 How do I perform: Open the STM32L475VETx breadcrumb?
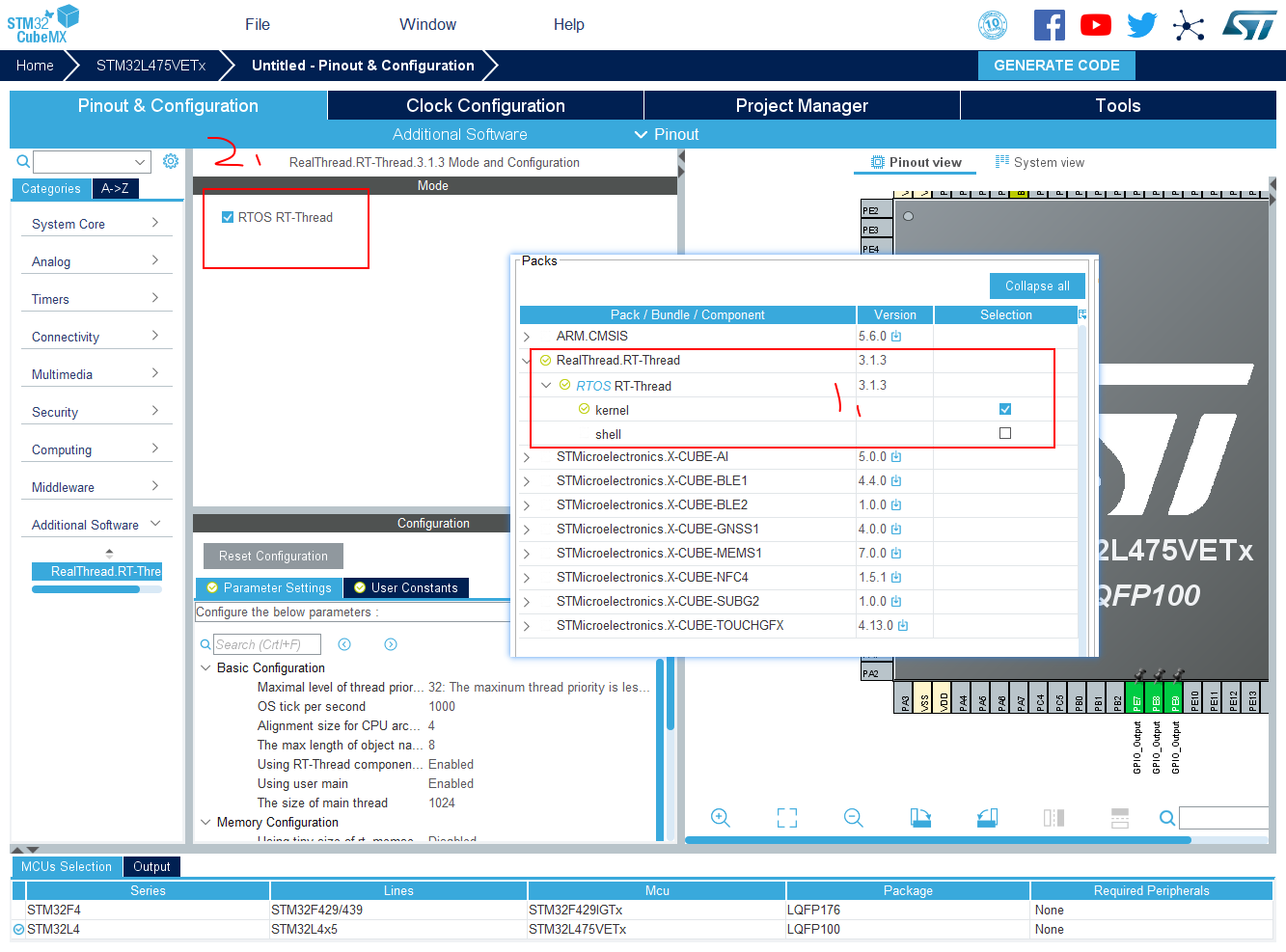tap(150, 66)
